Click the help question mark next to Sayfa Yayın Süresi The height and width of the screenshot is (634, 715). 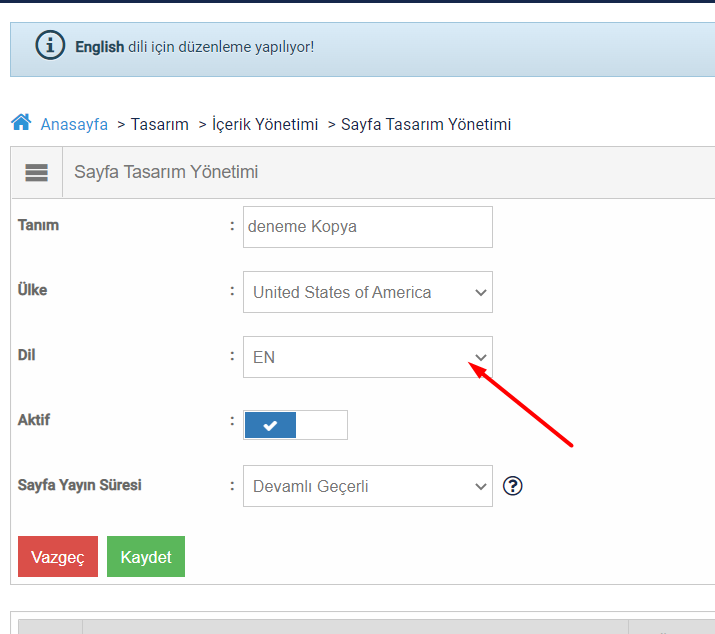[x=513, y=486]
